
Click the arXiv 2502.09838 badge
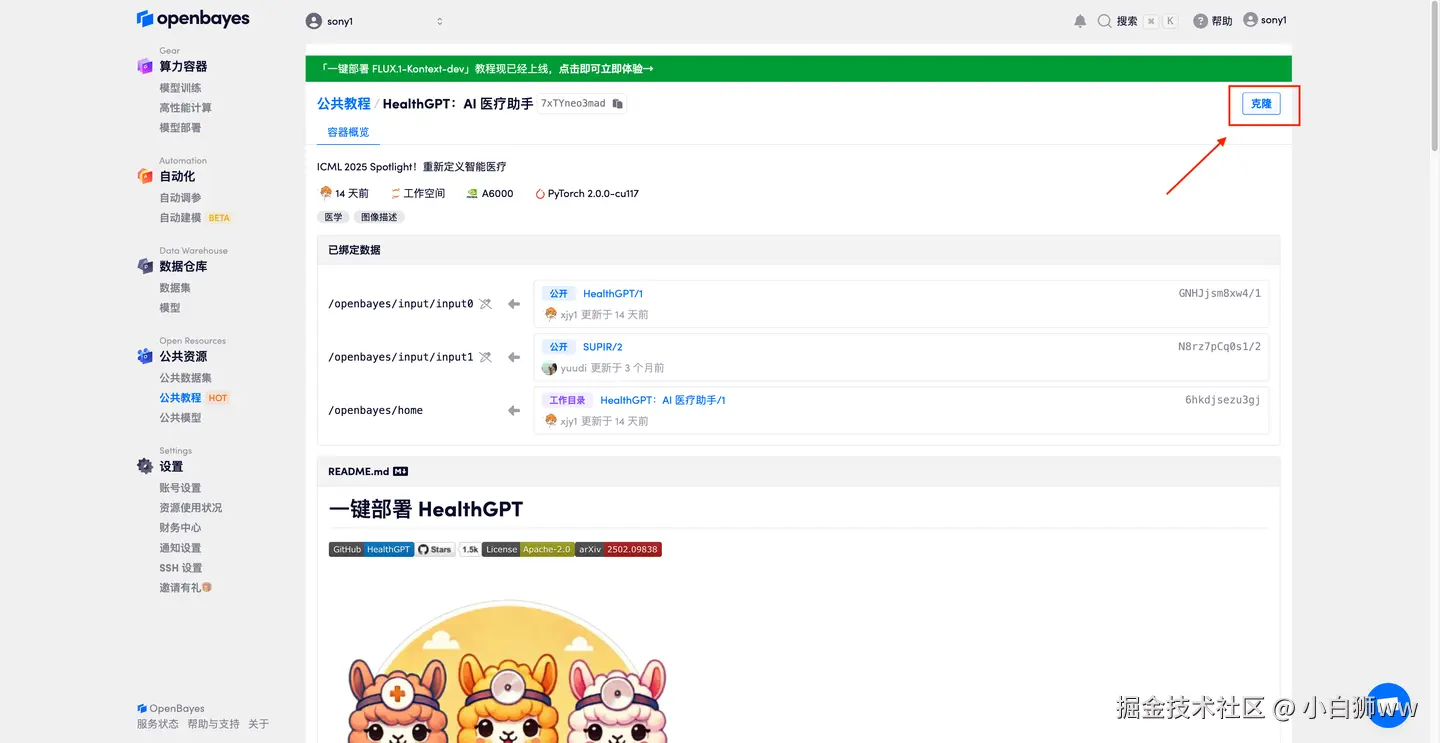(x=618, y=549)
